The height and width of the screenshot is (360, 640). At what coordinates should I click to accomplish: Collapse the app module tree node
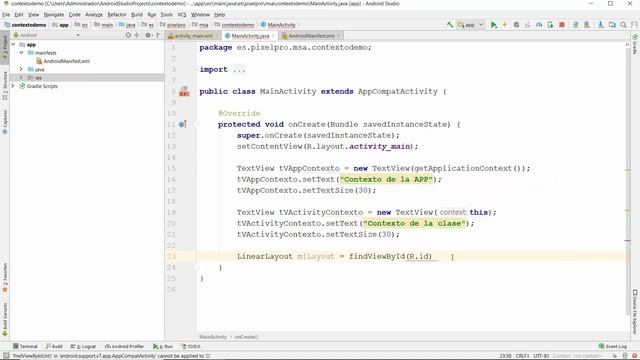(13, 44)
